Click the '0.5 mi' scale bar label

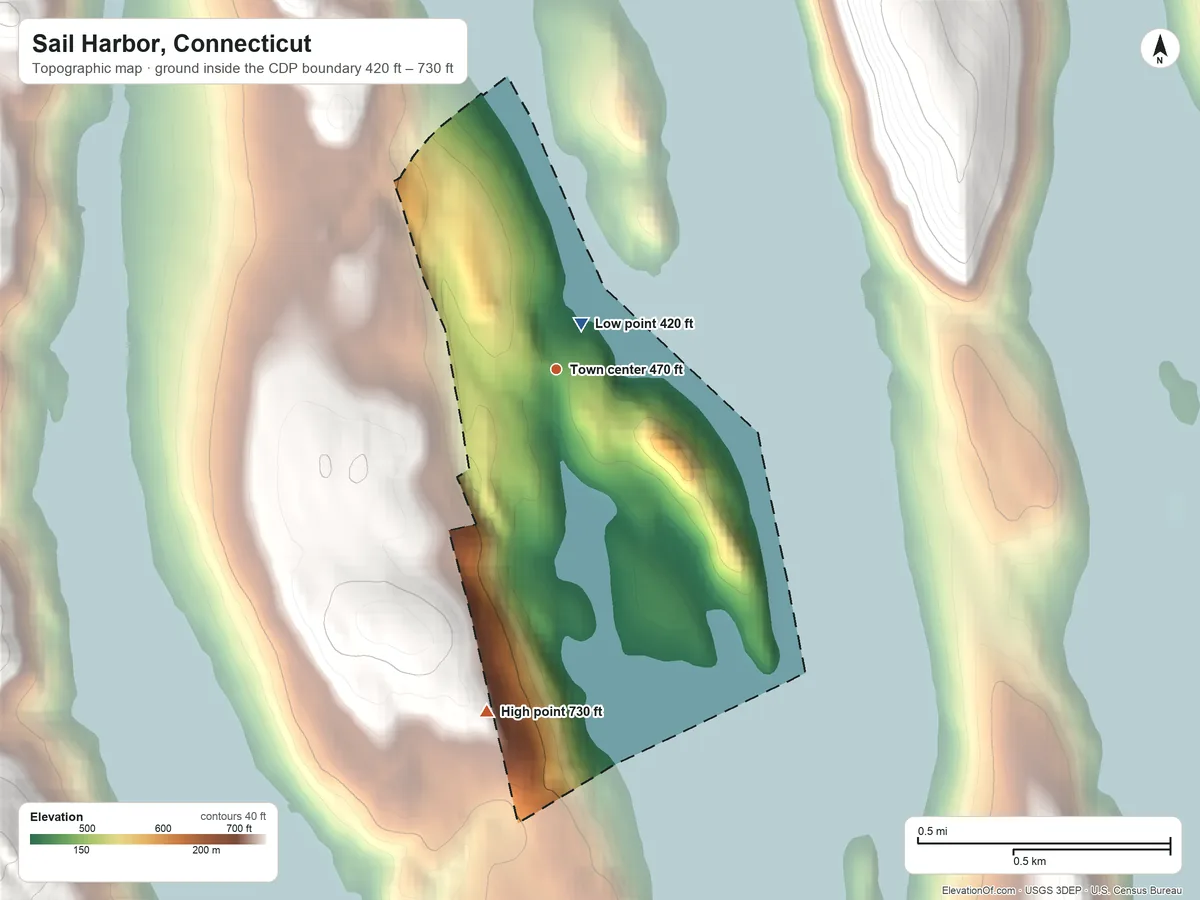click(933, 831)
